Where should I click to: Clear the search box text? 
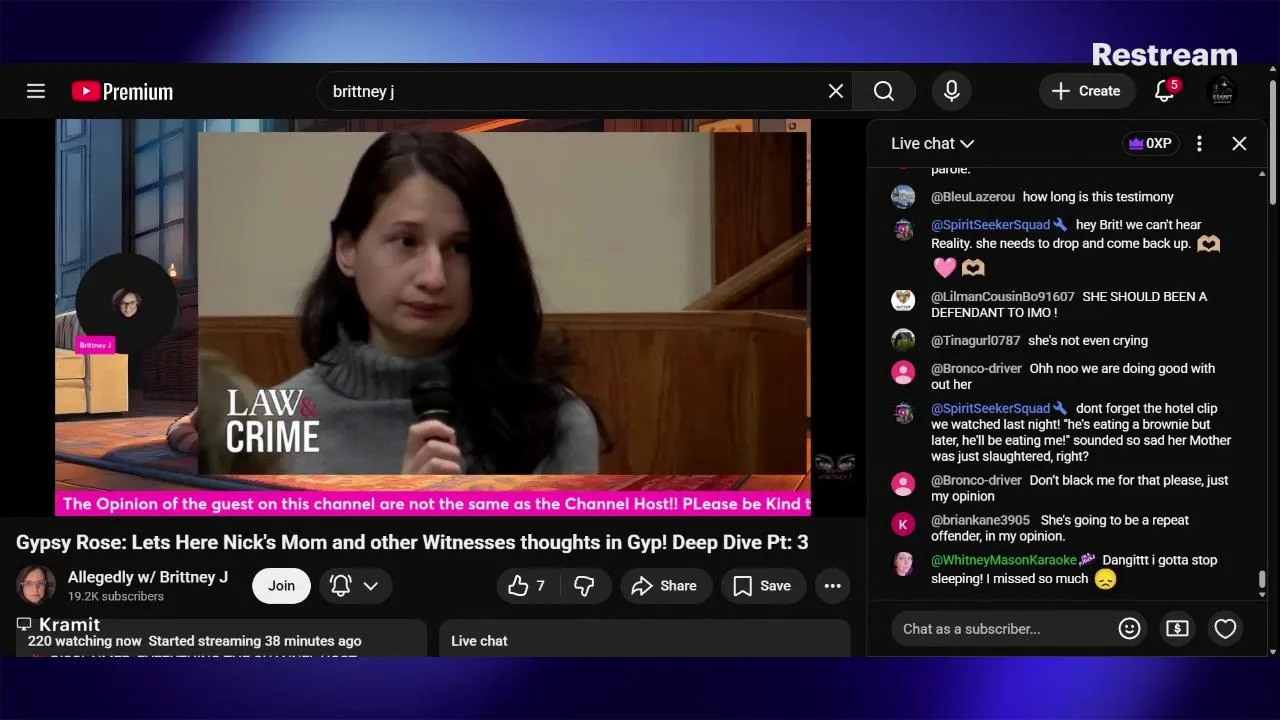click(x=836, y=91)
